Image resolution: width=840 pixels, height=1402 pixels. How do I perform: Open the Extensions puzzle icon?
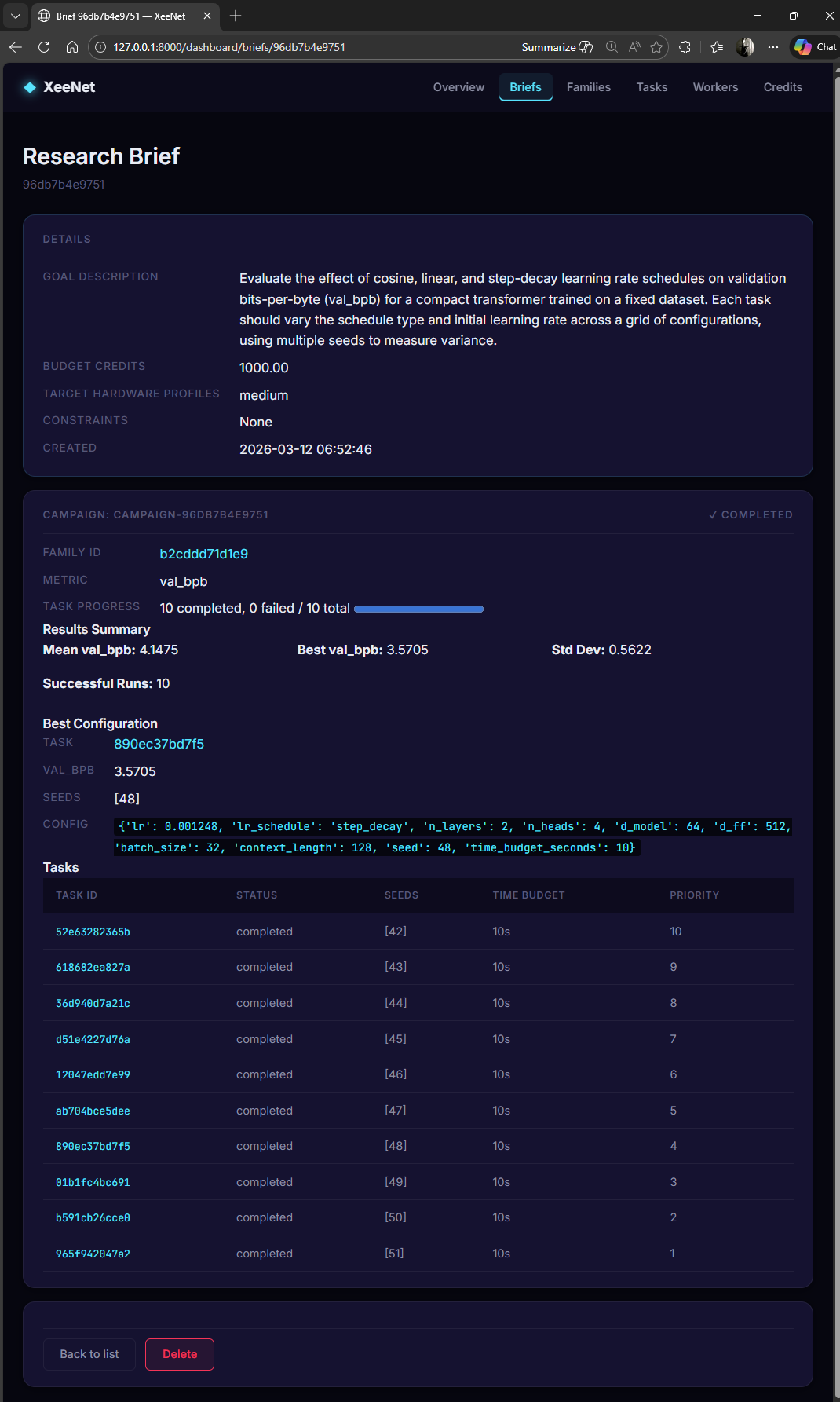(685, 47)
